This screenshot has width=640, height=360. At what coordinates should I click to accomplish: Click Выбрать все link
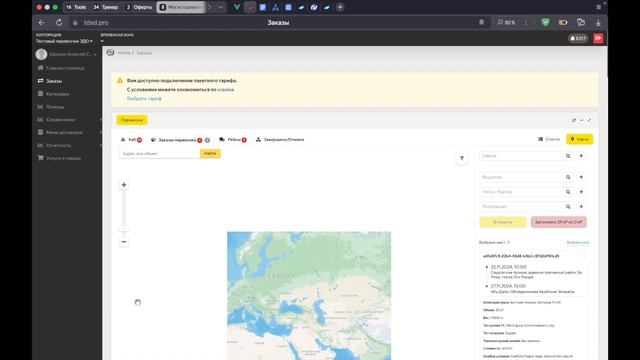pos(578,242)
